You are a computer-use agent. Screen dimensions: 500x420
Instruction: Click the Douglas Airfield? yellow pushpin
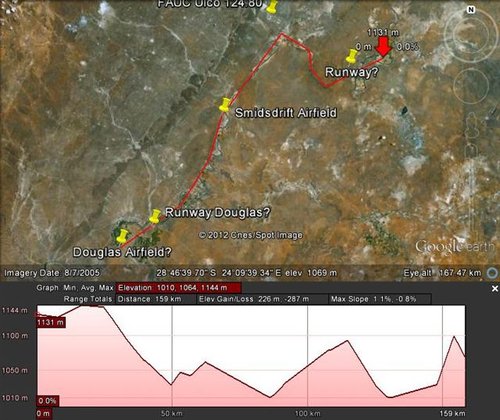[122, 236]
